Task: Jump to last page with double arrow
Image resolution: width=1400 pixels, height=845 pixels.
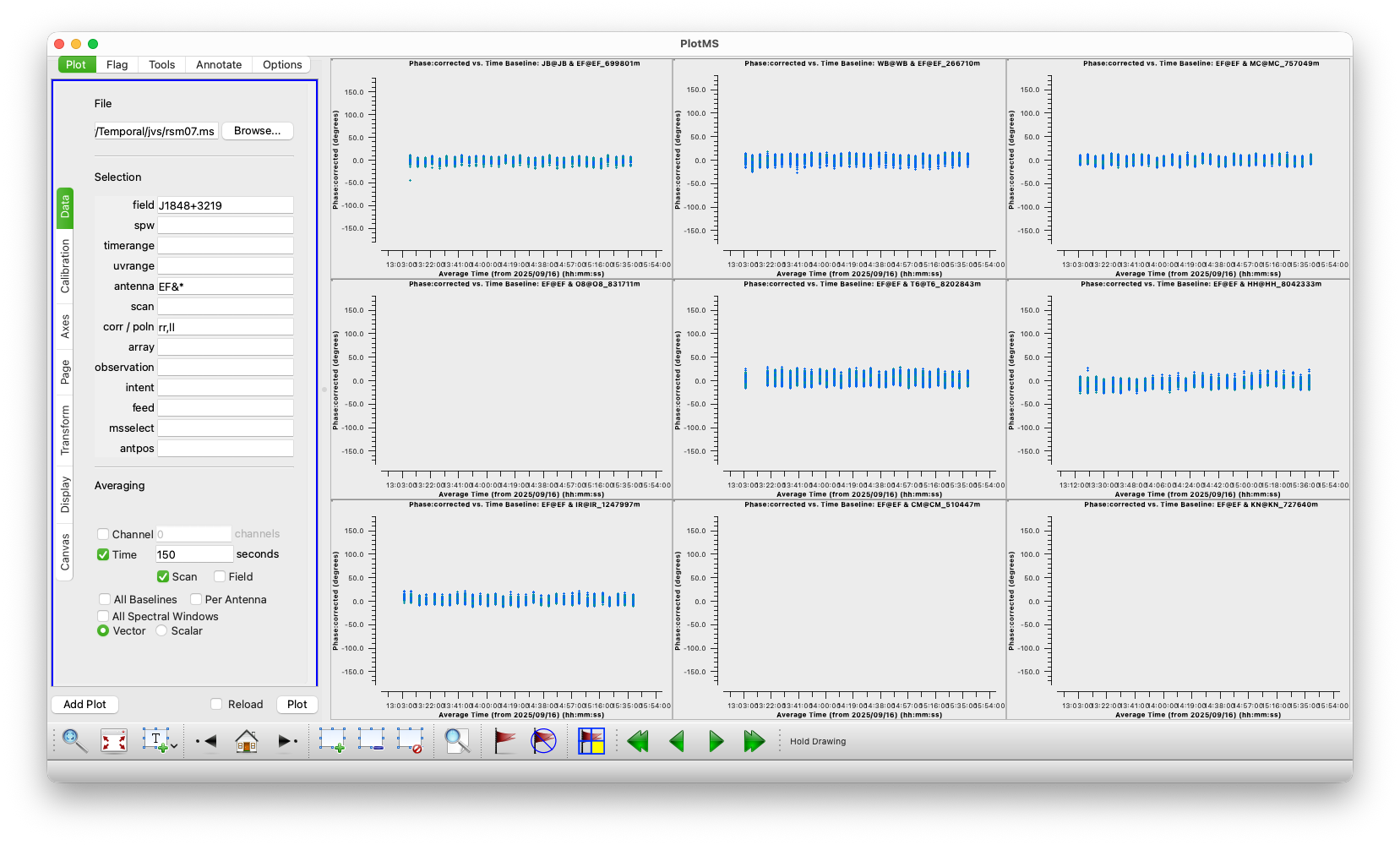Action: coord(754,741)
